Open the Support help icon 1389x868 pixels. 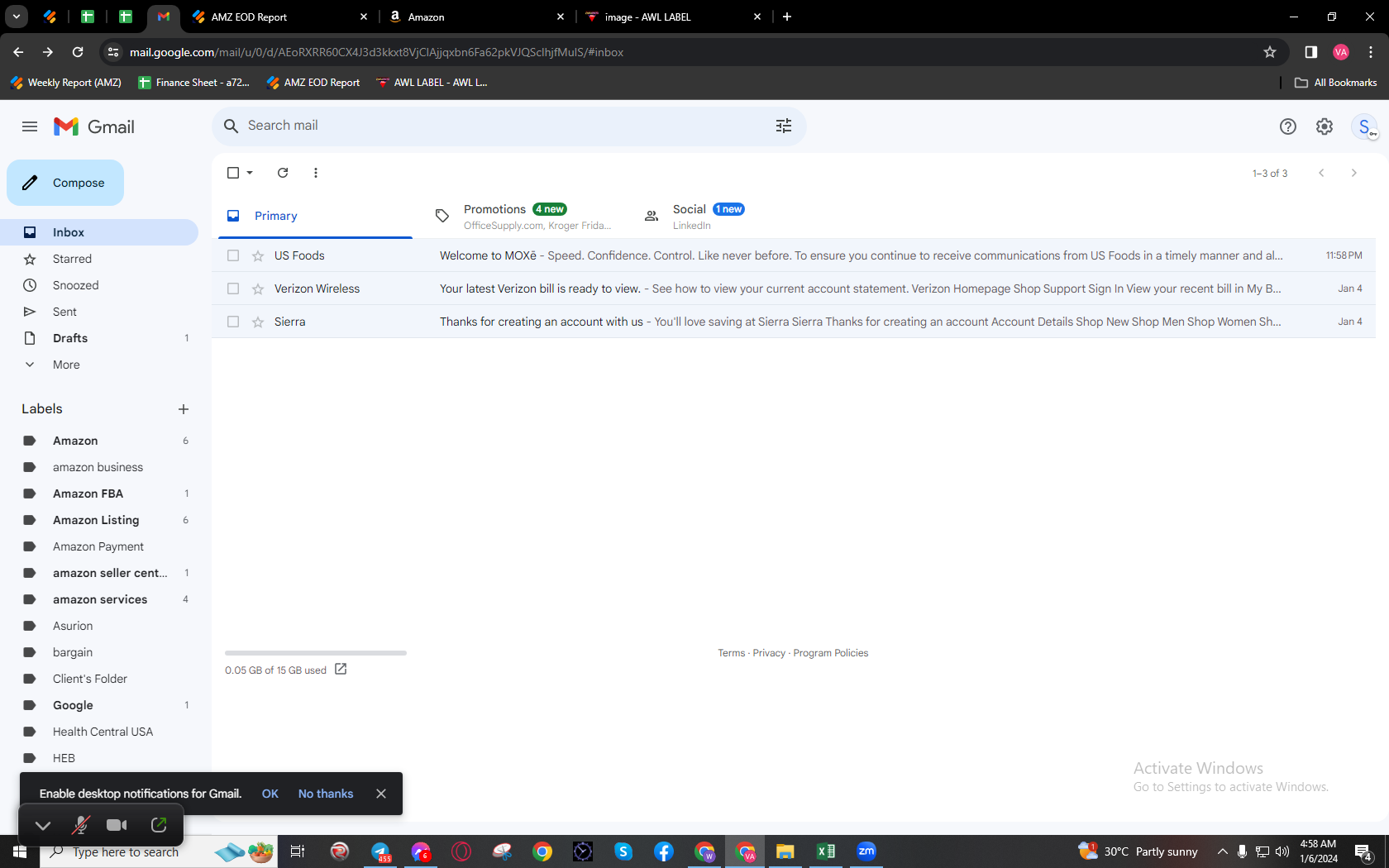[x=1288, y=126]
